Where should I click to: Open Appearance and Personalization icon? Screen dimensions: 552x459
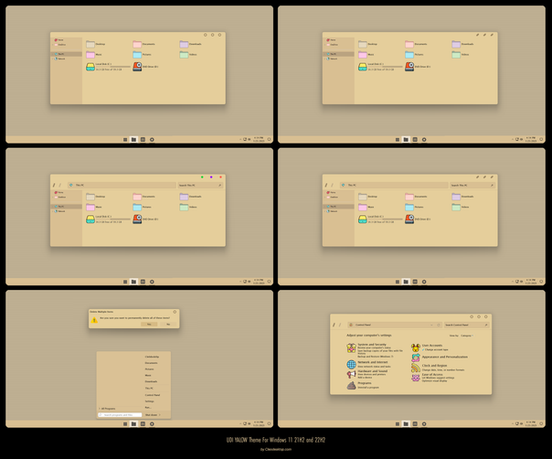[x=415, y=358]
